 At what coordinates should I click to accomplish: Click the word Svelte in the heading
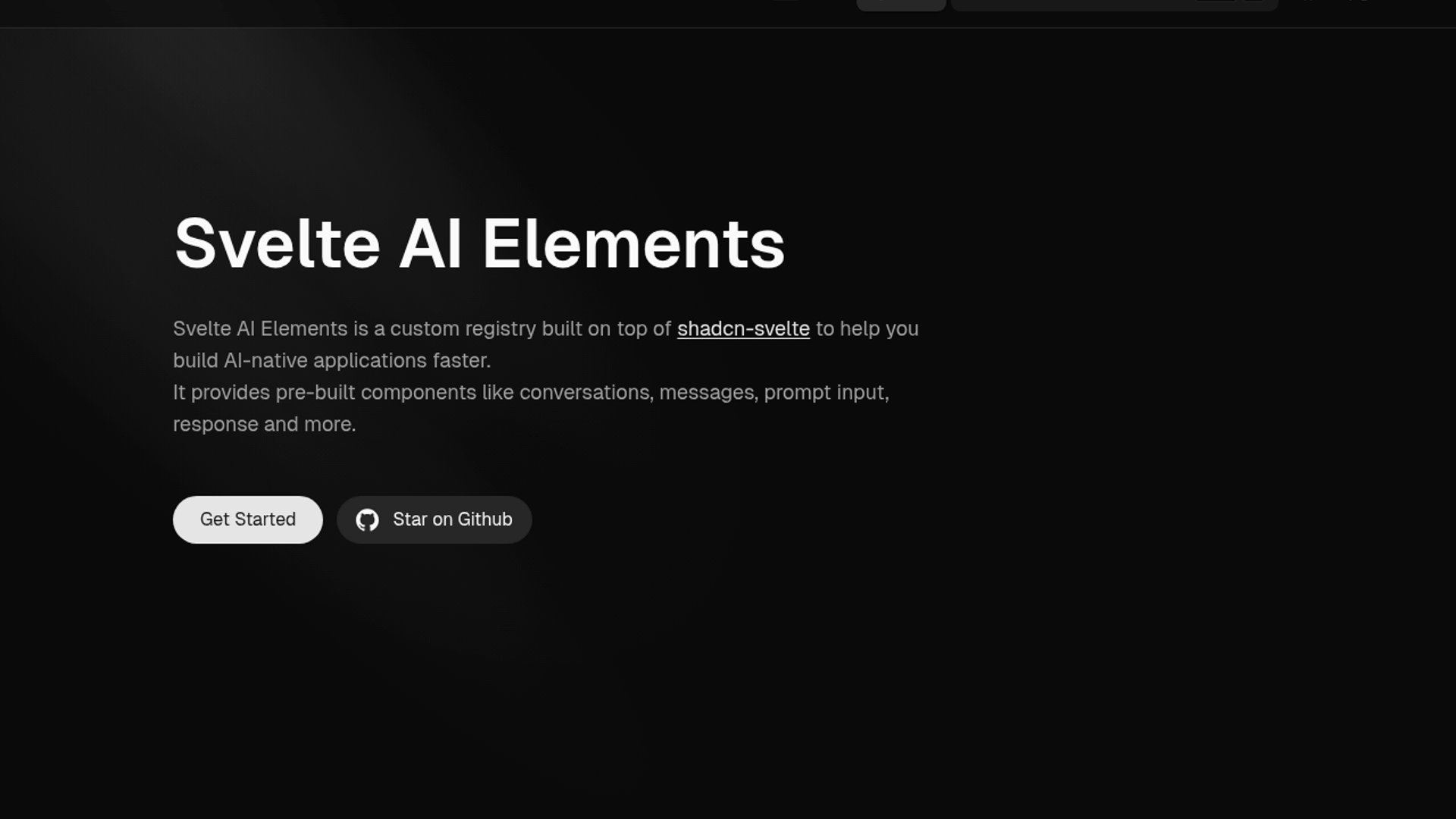277,243
